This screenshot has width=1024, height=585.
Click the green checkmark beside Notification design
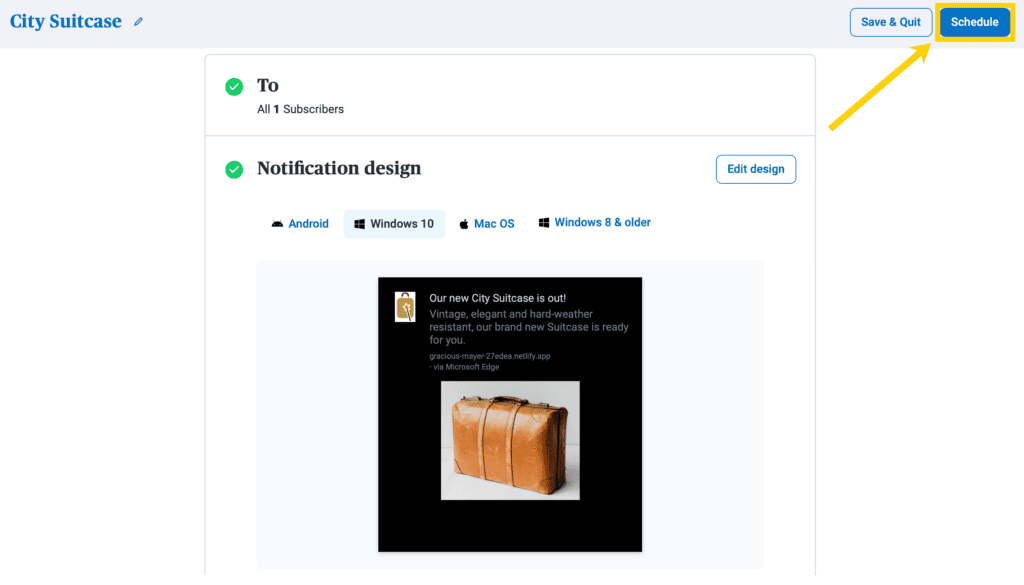[x=234, y=170]
